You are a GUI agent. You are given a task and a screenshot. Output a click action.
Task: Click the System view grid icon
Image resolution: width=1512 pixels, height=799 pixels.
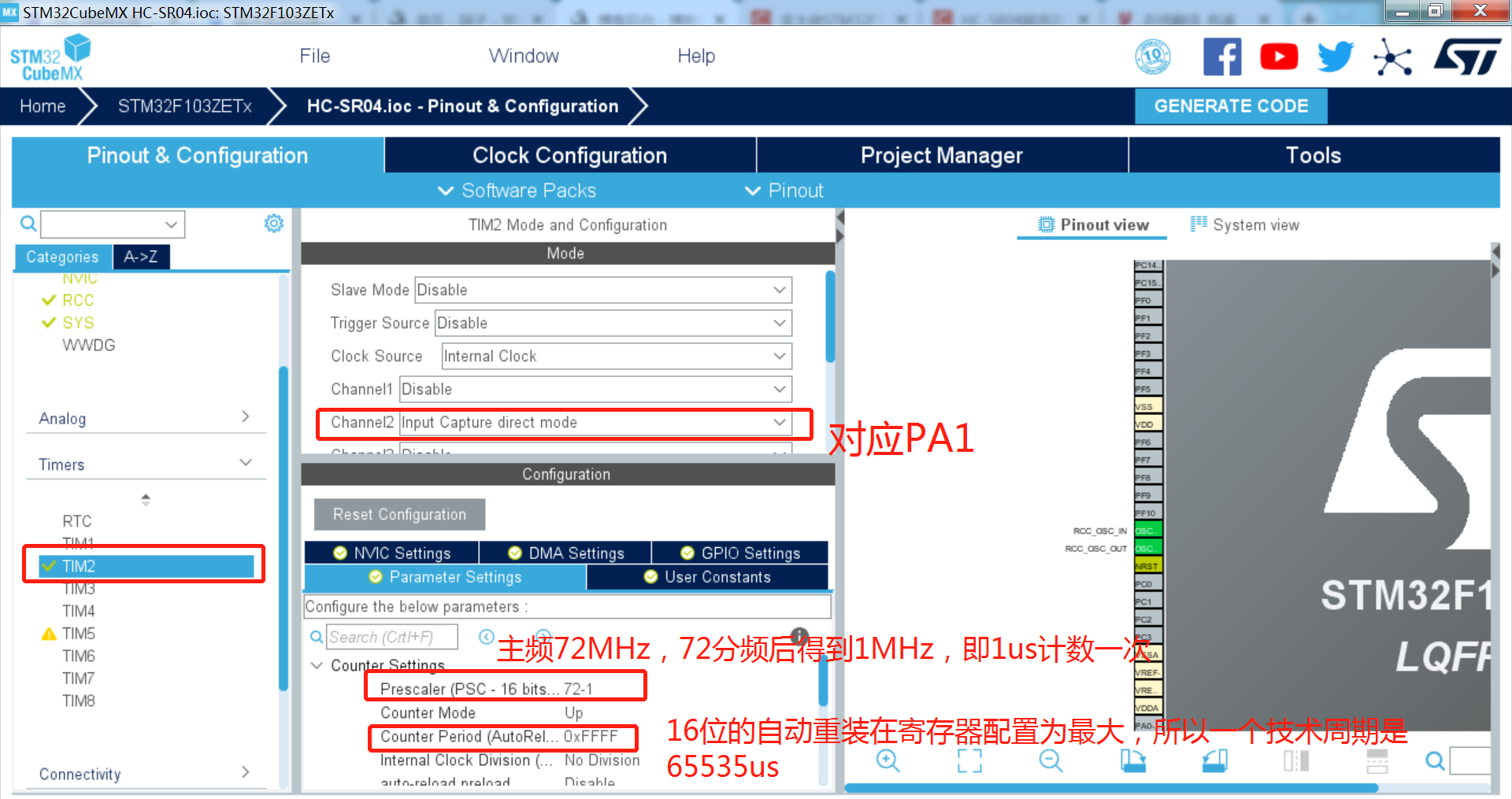point(1199,224)
